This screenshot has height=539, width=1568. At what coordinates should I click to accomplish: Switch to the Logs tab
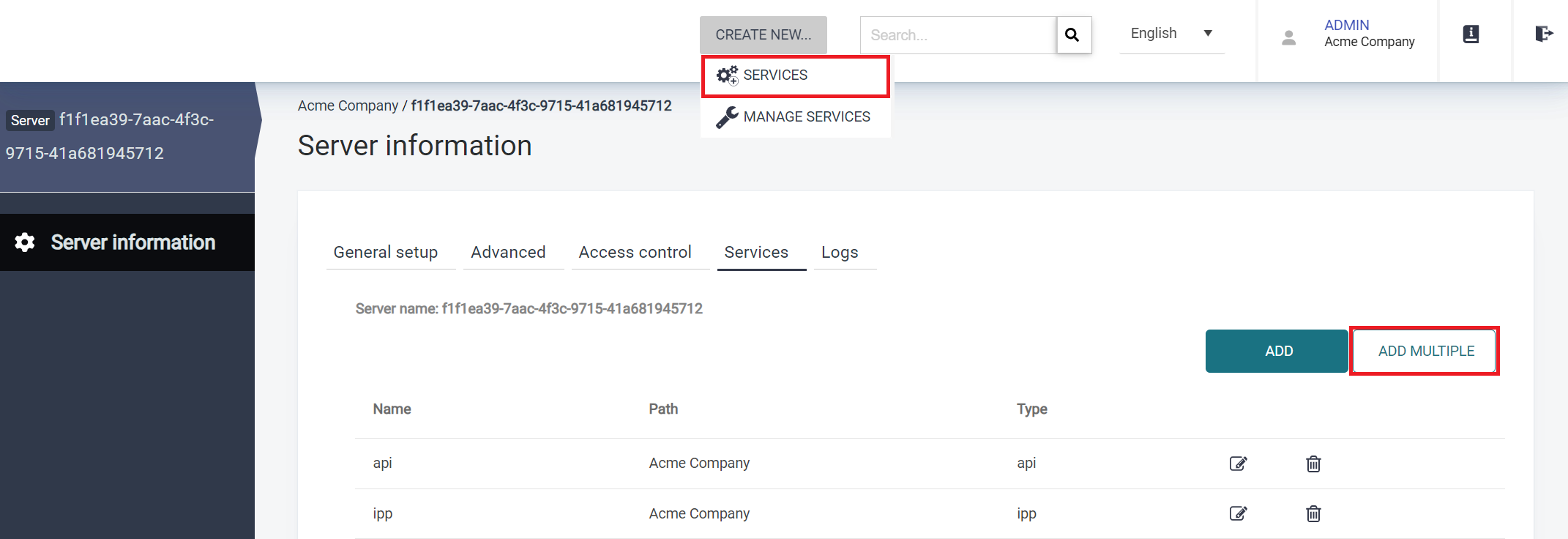840,253
